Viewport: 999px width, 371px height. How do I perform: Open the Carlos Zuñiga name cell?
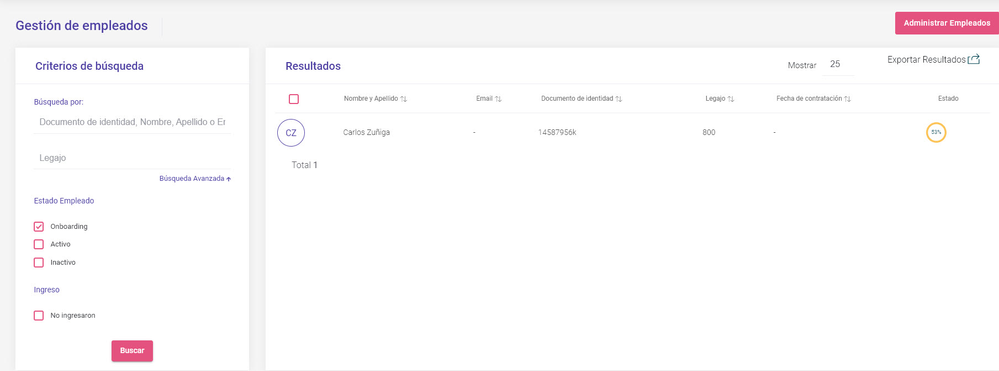coord(366,133)
